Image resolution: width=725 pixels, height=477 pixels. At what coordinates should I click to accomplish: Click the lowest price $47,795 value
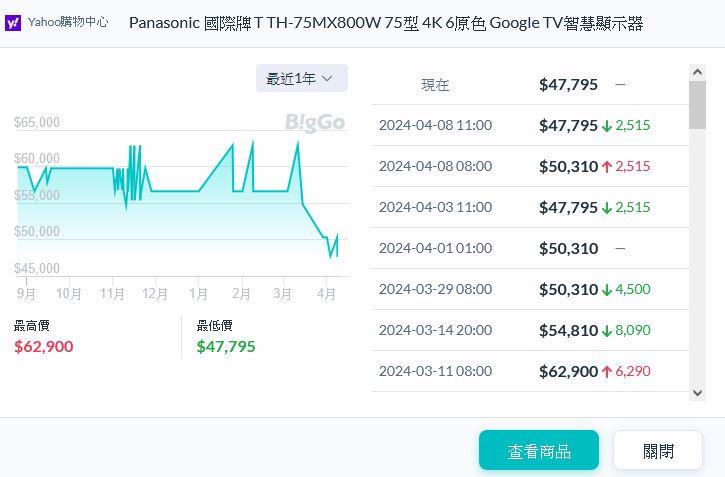click(226, 347)
